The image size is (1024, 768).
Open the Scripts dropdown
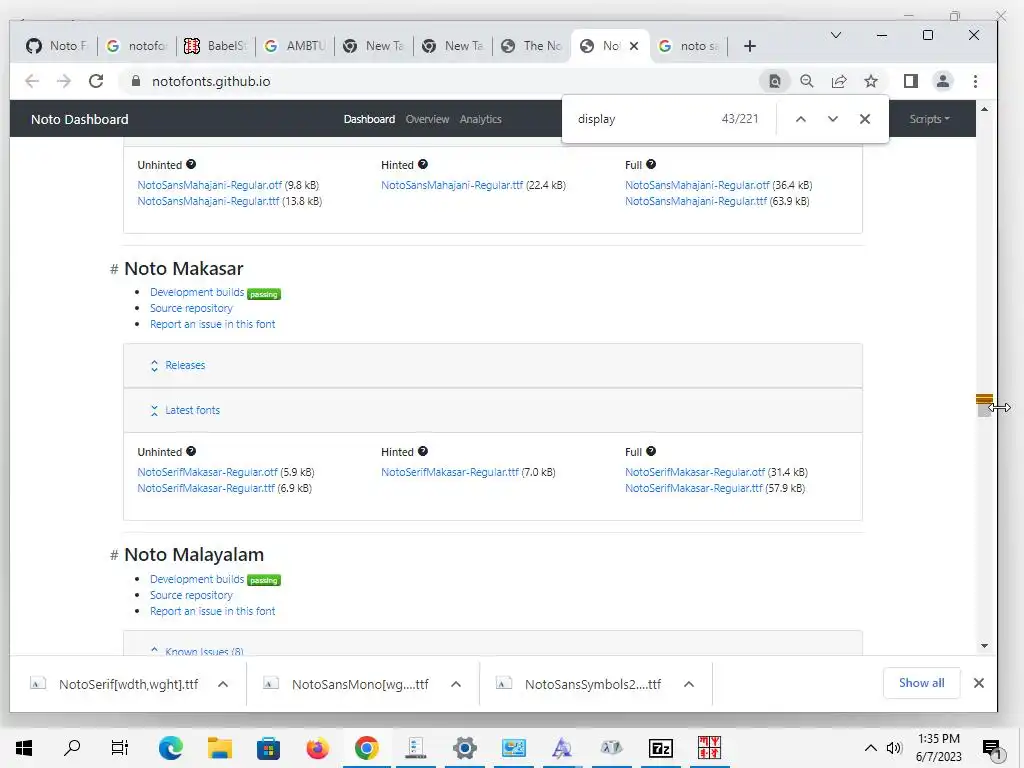929,119
